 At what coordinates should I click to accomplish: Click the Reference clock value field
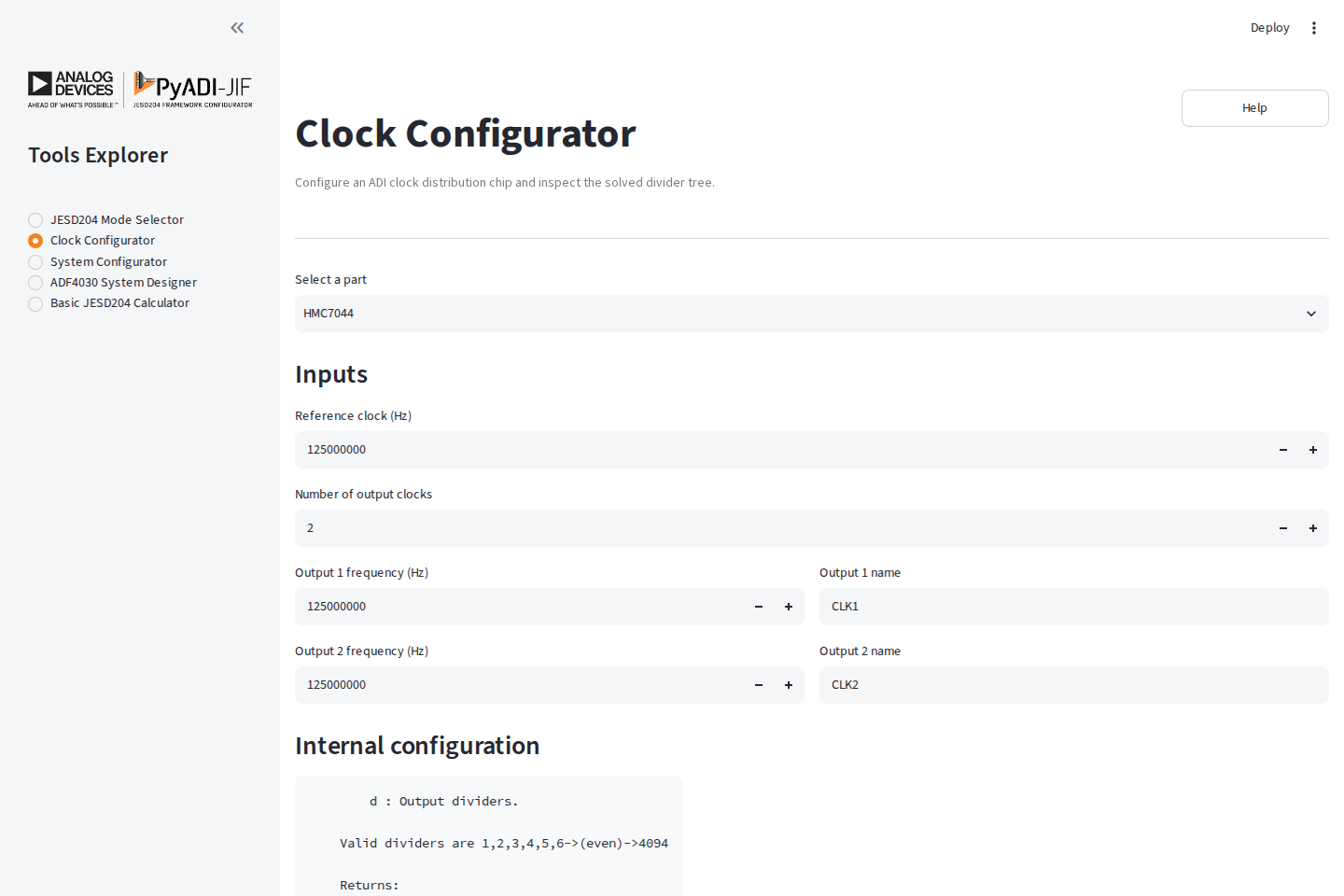click(782, 450)
